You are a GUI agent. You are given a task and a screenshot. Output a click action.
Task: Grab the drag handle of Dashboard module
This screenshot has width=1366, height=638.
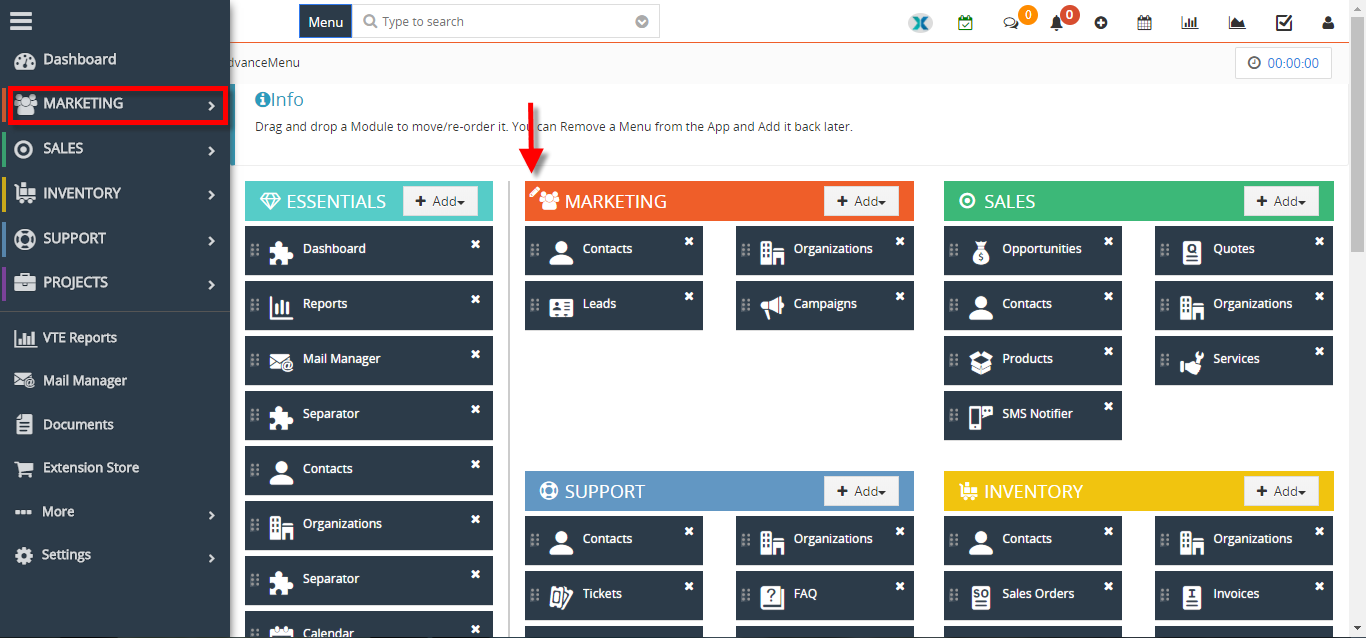(x=255, y=249)
